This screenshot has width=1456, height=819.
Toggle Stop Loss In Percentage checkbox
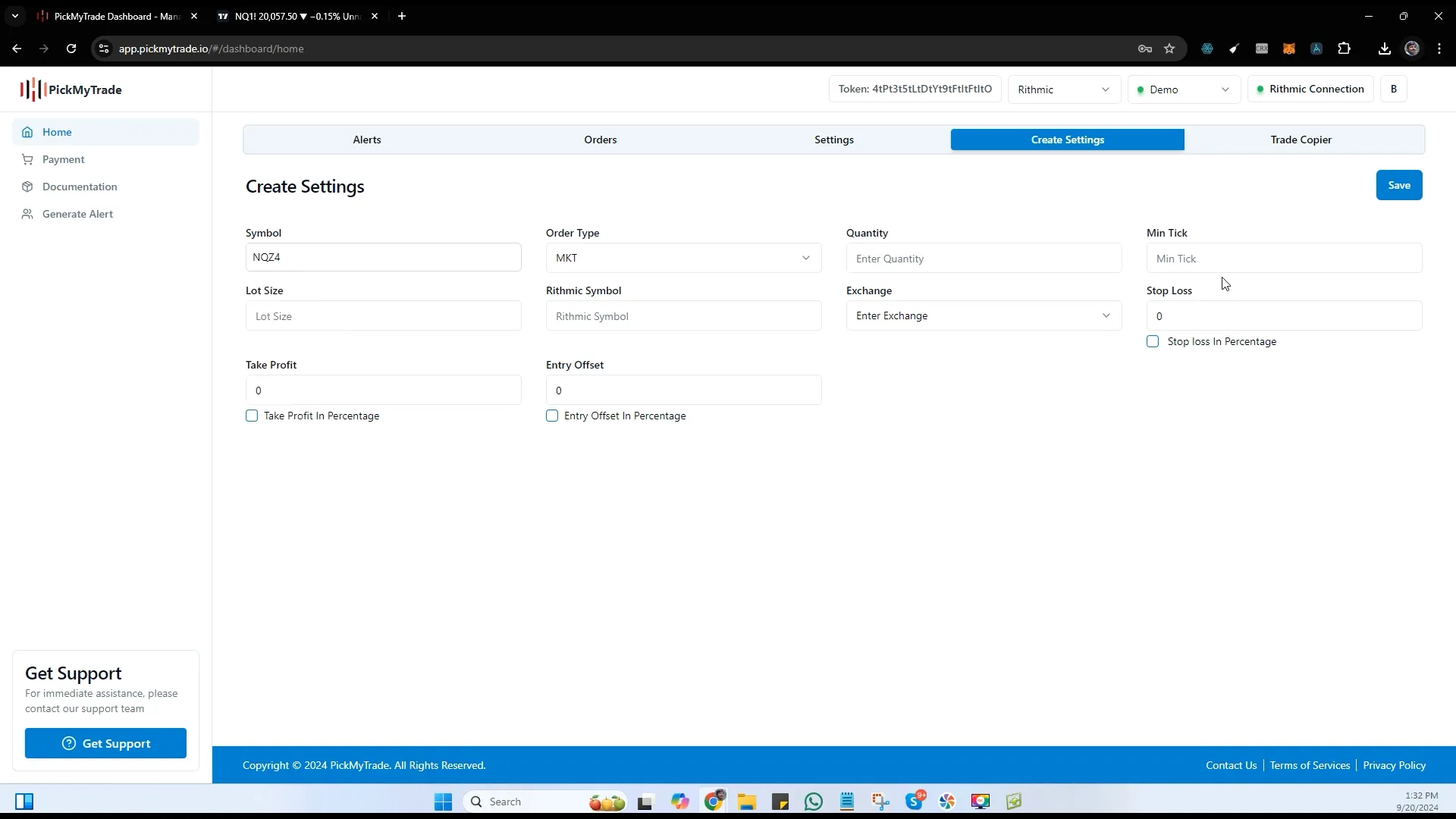(1152, 341)
